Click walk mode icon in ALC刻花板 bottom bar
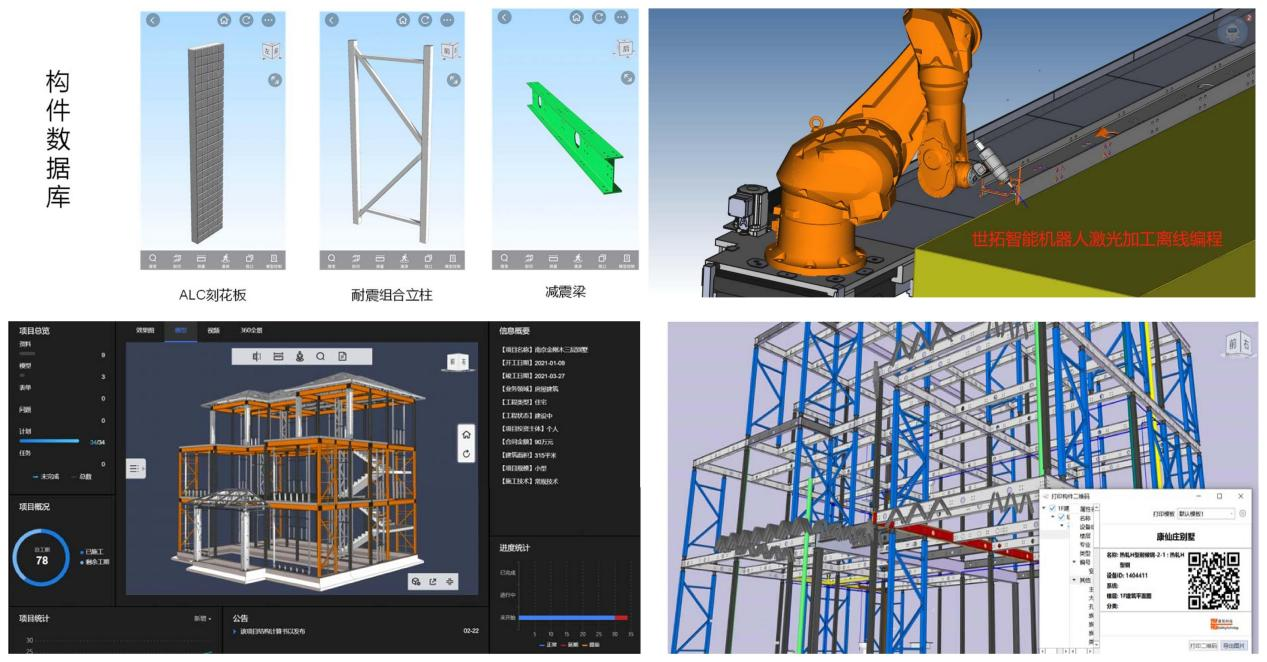 tap(226, 259)
